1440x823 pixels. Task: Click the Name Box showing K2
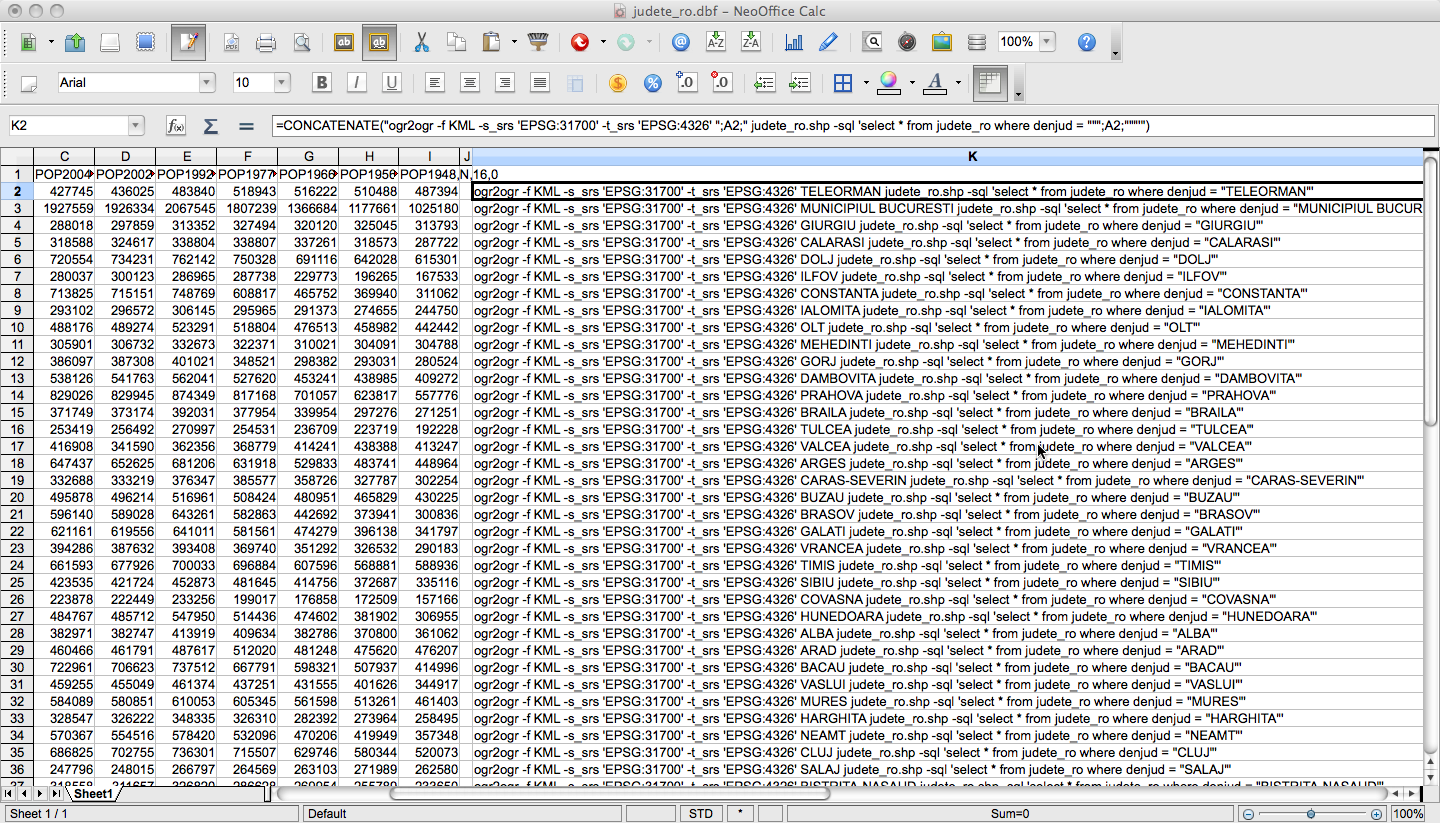68,125
